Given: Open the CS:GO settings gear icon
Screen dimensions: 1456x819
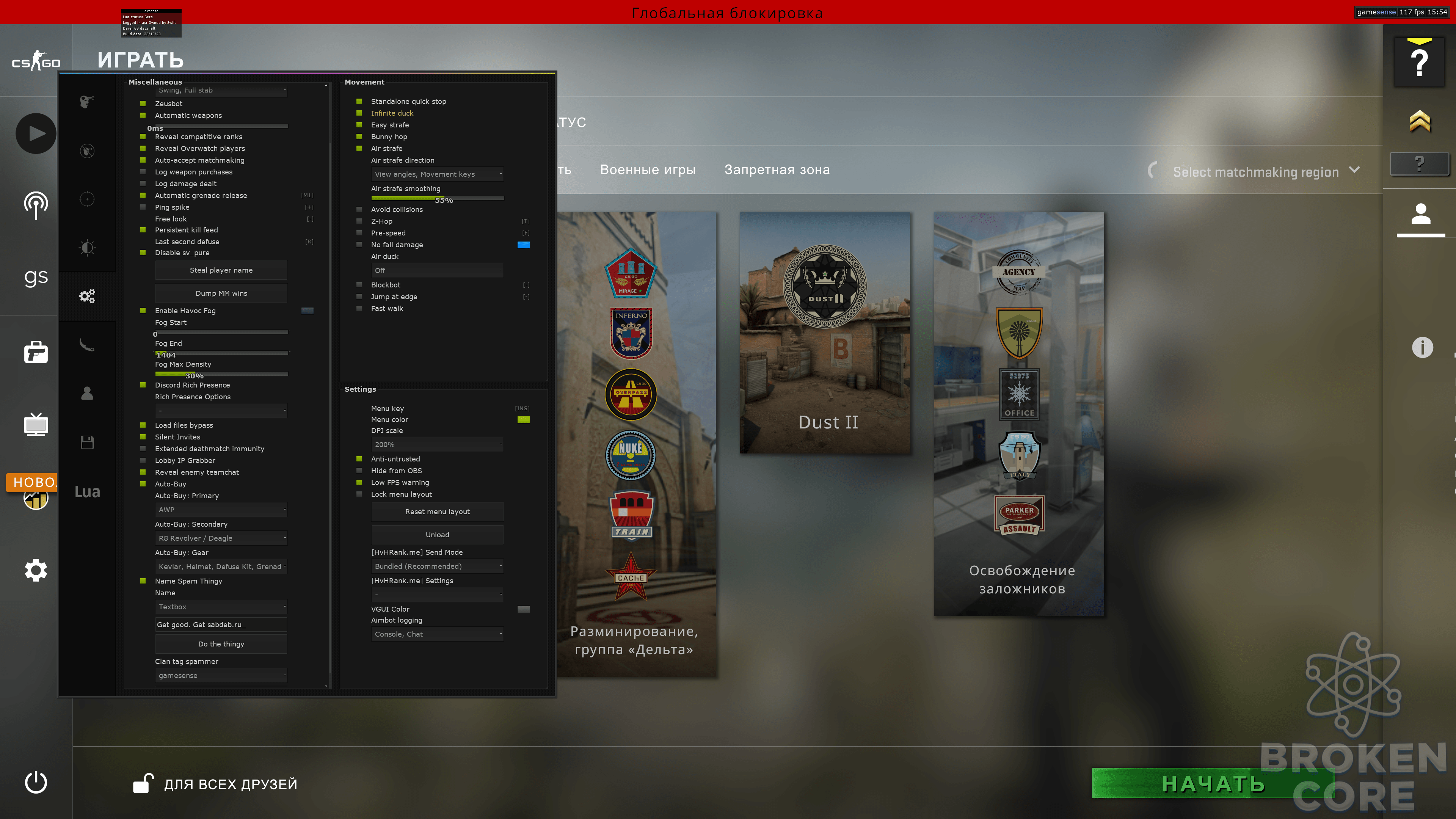Looking at the screenshot, I should [36, 570].
